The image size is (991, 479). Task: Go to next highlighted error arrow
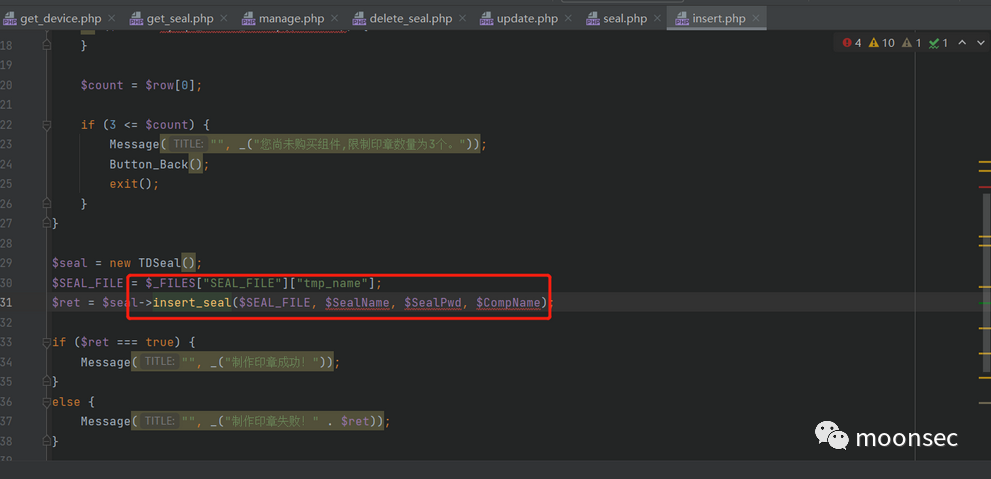pos(980,43)
